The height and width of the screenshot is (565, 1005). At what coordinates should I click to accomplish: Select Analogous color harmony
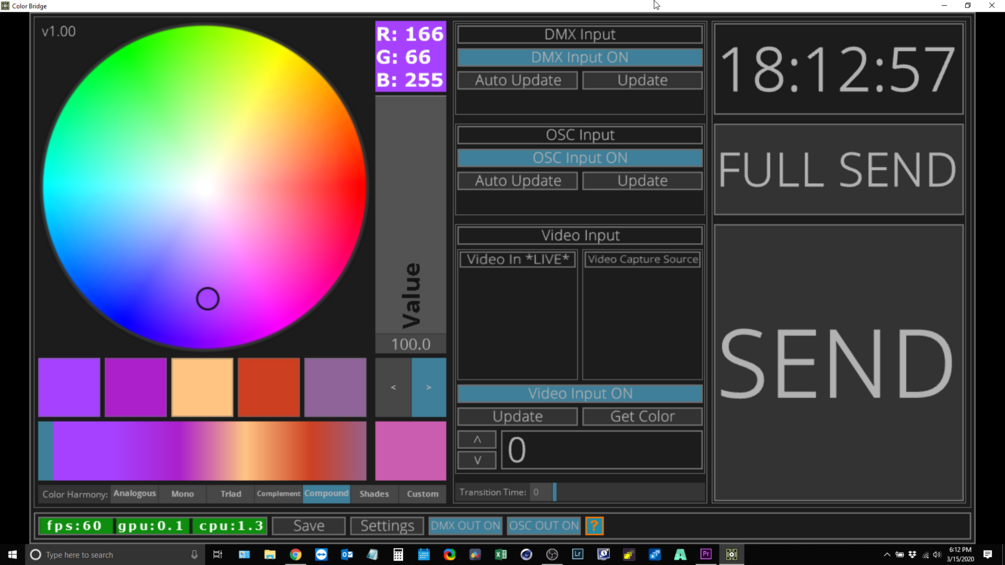tap(135, 493)
